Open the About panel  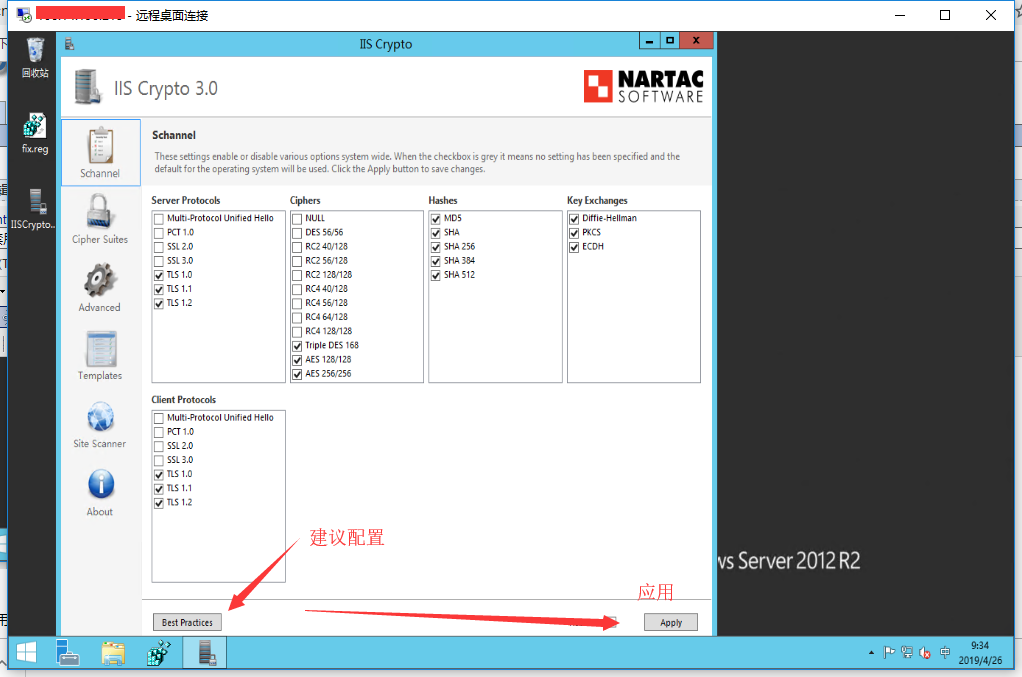pos(99,490)
